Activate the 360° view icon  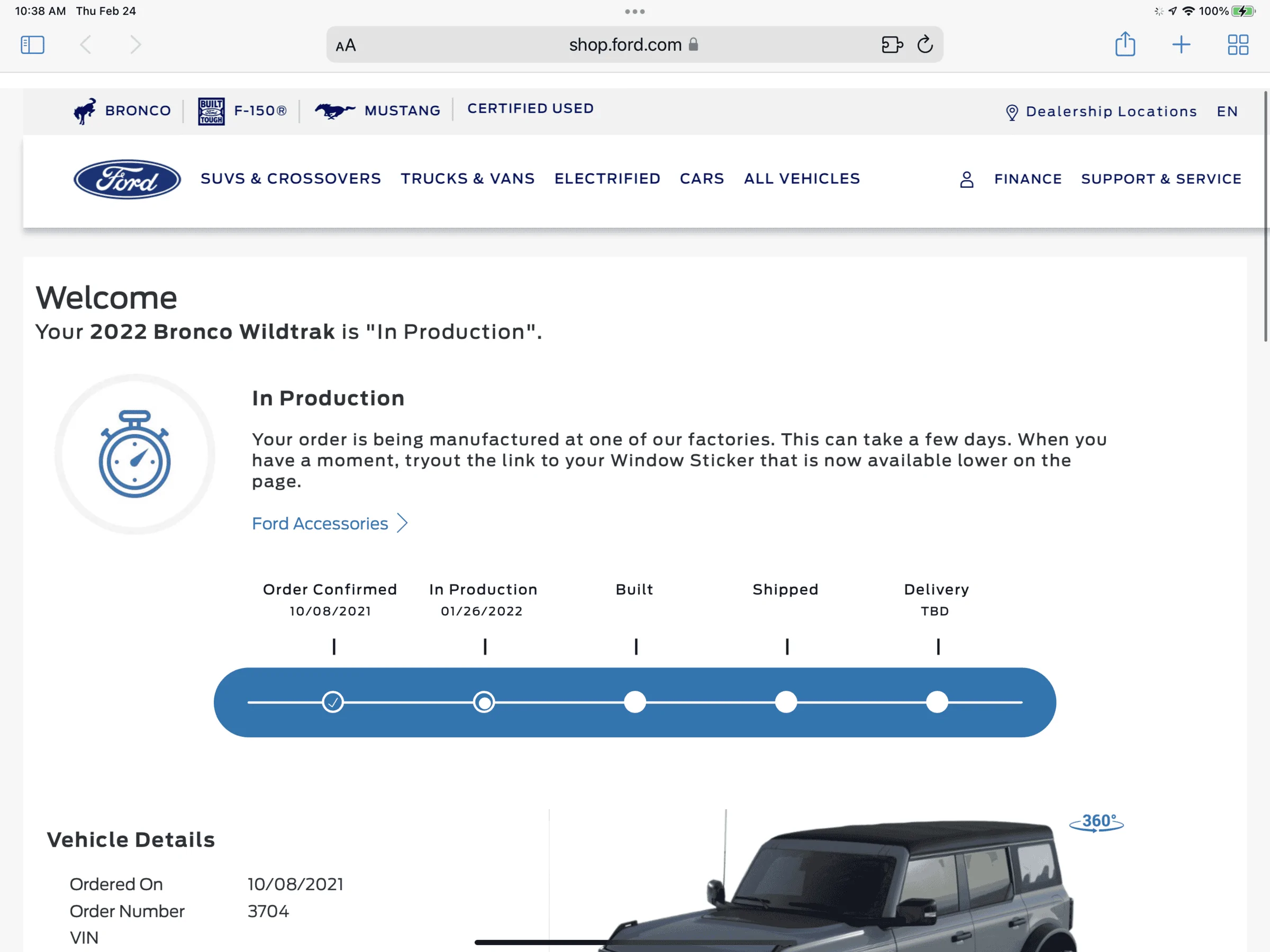(x=1096, y=822)
